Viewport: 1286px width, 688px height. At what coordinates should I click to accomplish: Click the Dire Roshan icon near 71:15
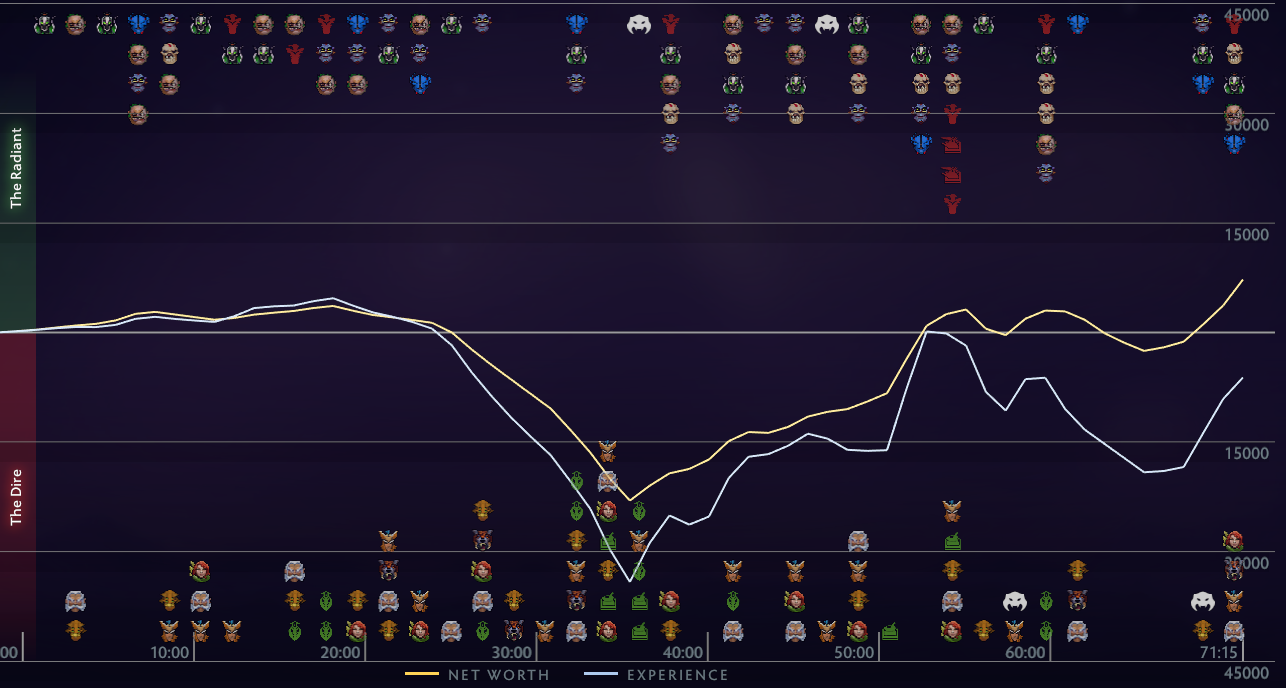1203,601
